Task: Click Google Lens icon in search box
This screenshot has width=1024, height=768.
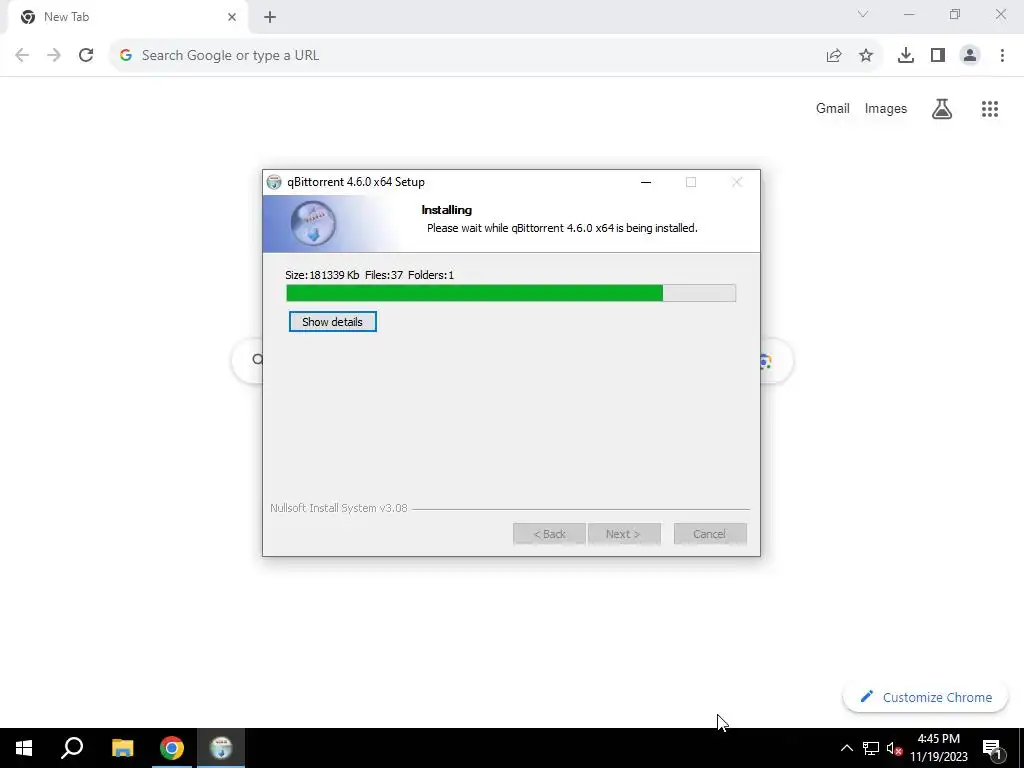Action: point(765,361)
